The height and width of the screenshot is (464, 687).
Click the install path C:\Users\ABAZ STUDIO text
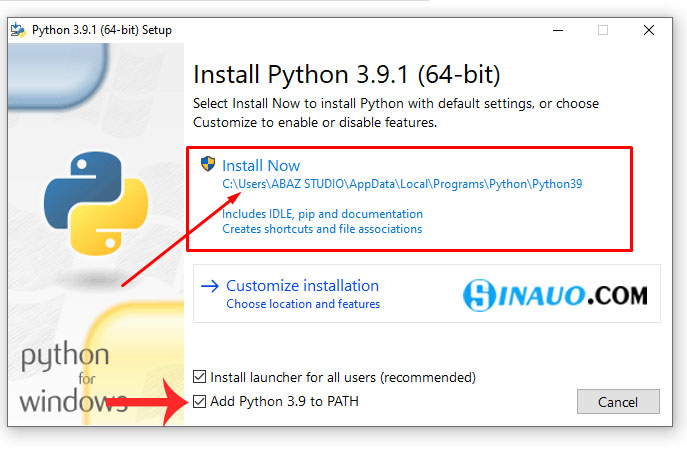[402, 184]
